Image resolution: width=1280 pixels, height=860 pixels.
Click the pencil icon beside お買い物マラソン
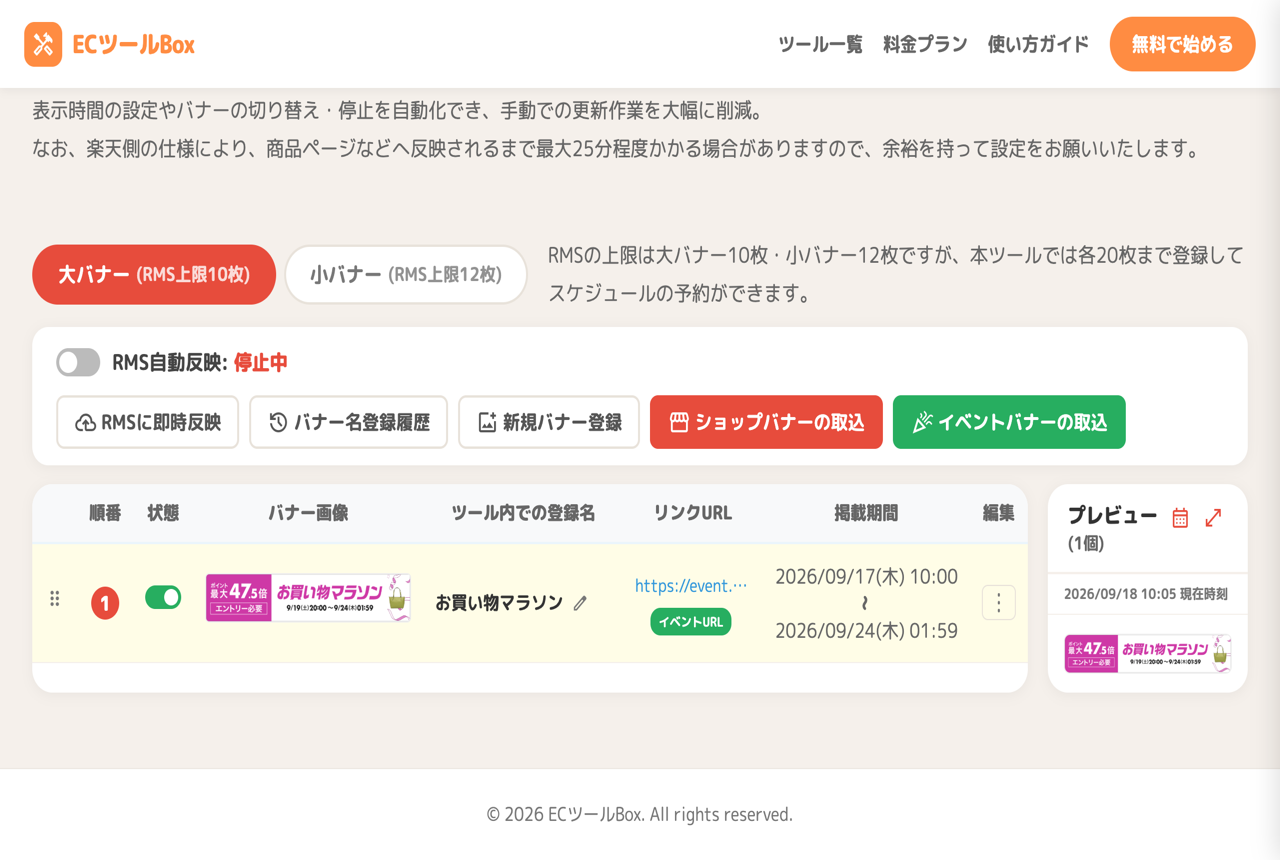580,603
